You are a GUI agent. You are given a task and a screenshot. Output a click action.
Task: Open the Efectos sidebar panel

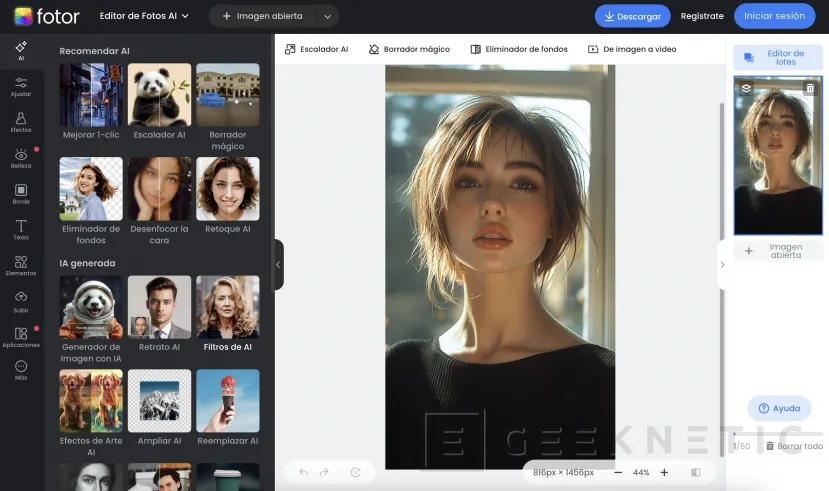[x=21, y=123]
